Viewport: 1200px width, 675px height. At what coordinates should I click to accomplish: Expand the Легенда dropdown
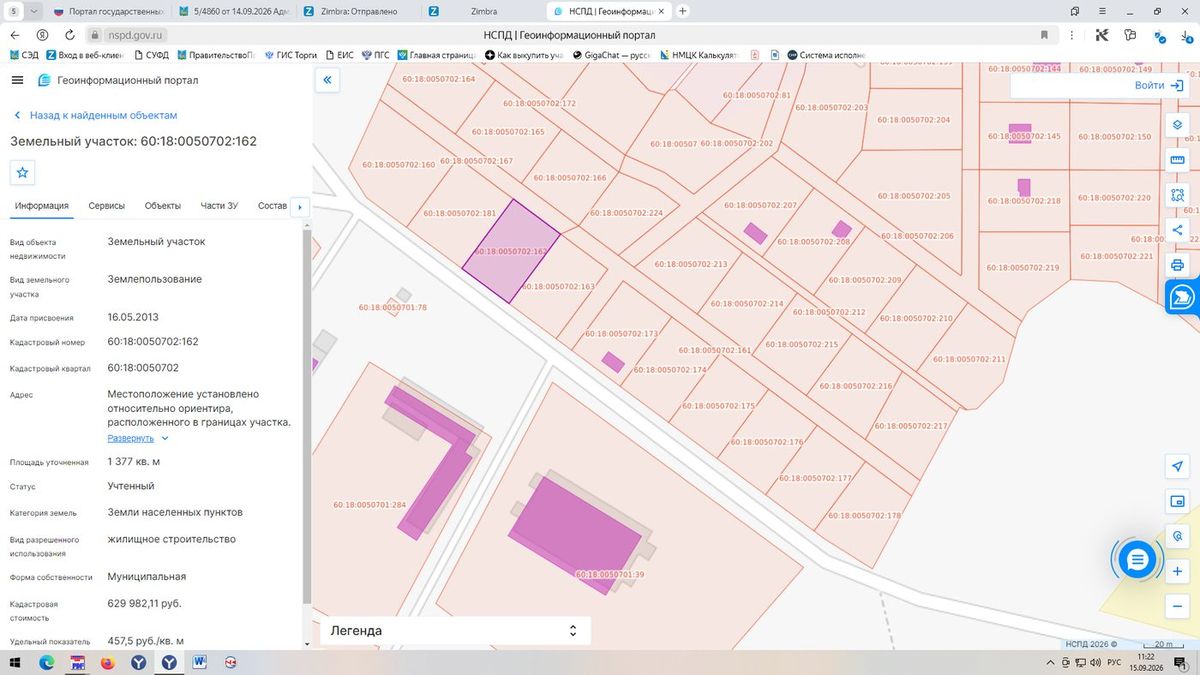pyautogui.click(x=455, y=631)
